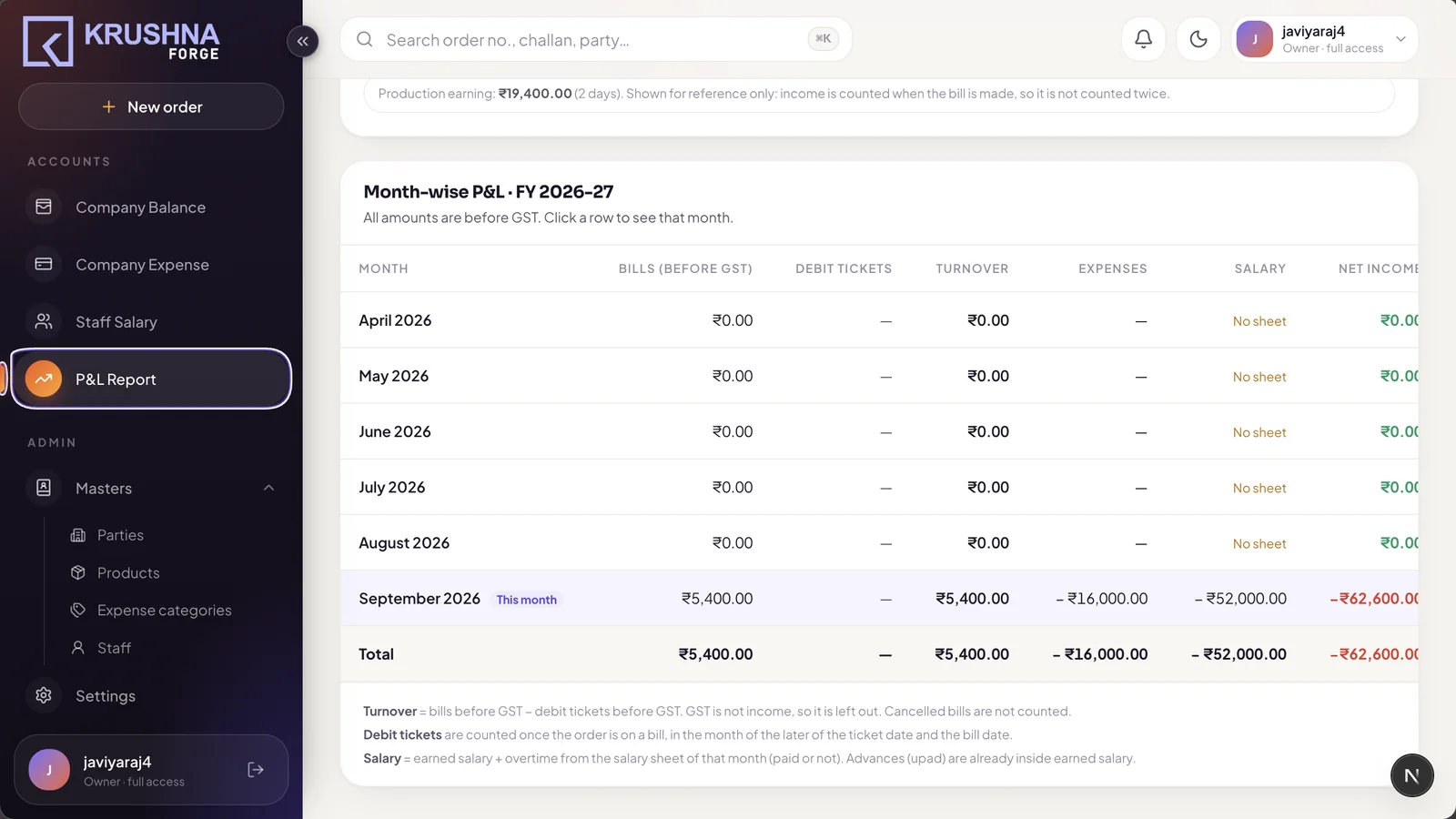This screenshot has height=819, width=1456.
Task: Click the Products box icon
Action: pyautogui.click(x=78, y=572)
